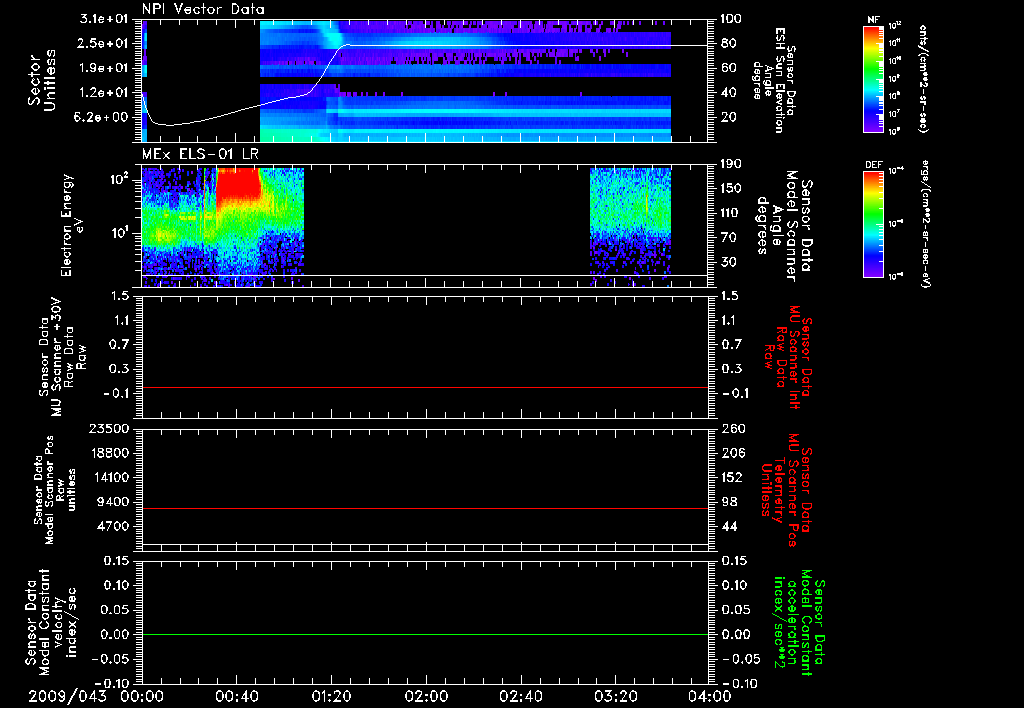Click the "150" scanner angle tick label

(x=731, y=189)
